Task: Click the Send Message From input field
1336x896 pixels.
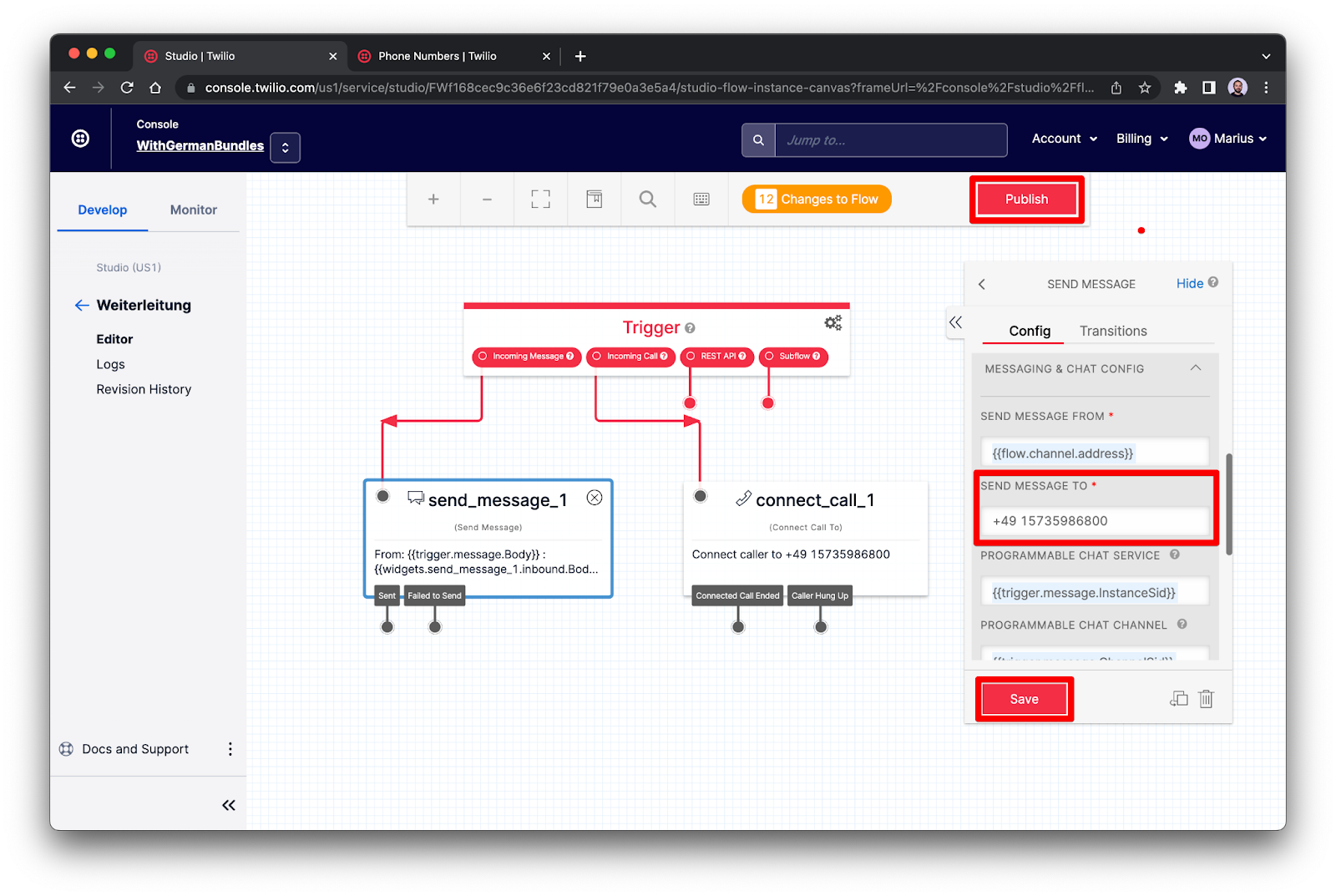Action: pos(1095,453)
